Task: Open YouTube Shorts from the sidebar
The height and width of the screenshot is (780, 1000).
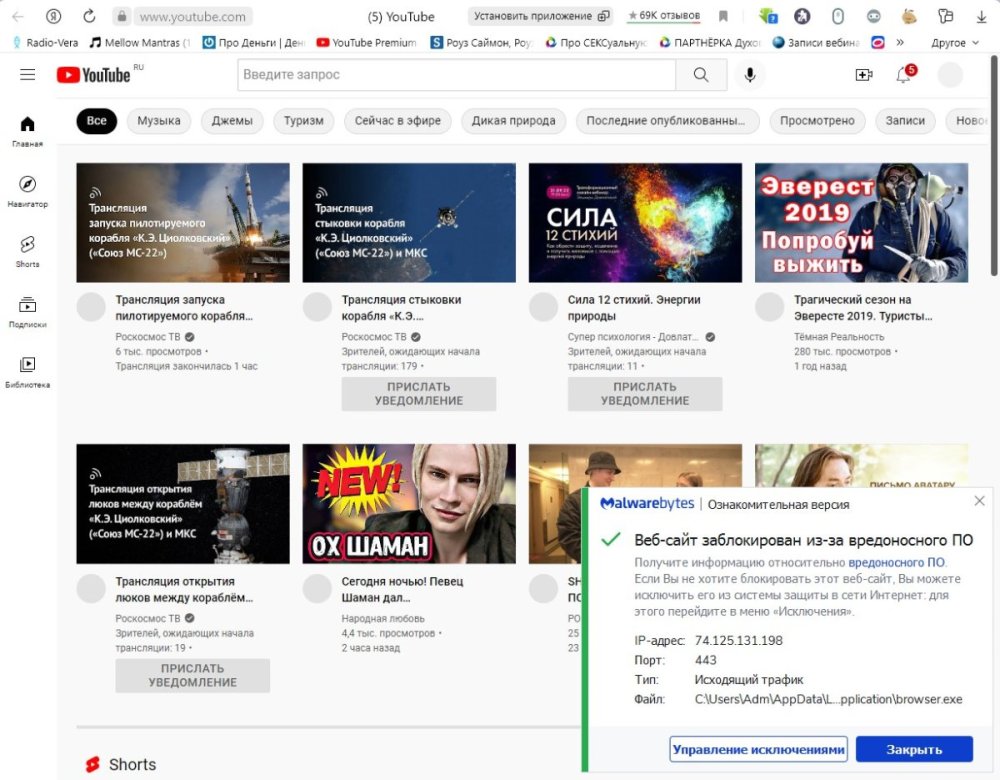Action: pos(27,250)
